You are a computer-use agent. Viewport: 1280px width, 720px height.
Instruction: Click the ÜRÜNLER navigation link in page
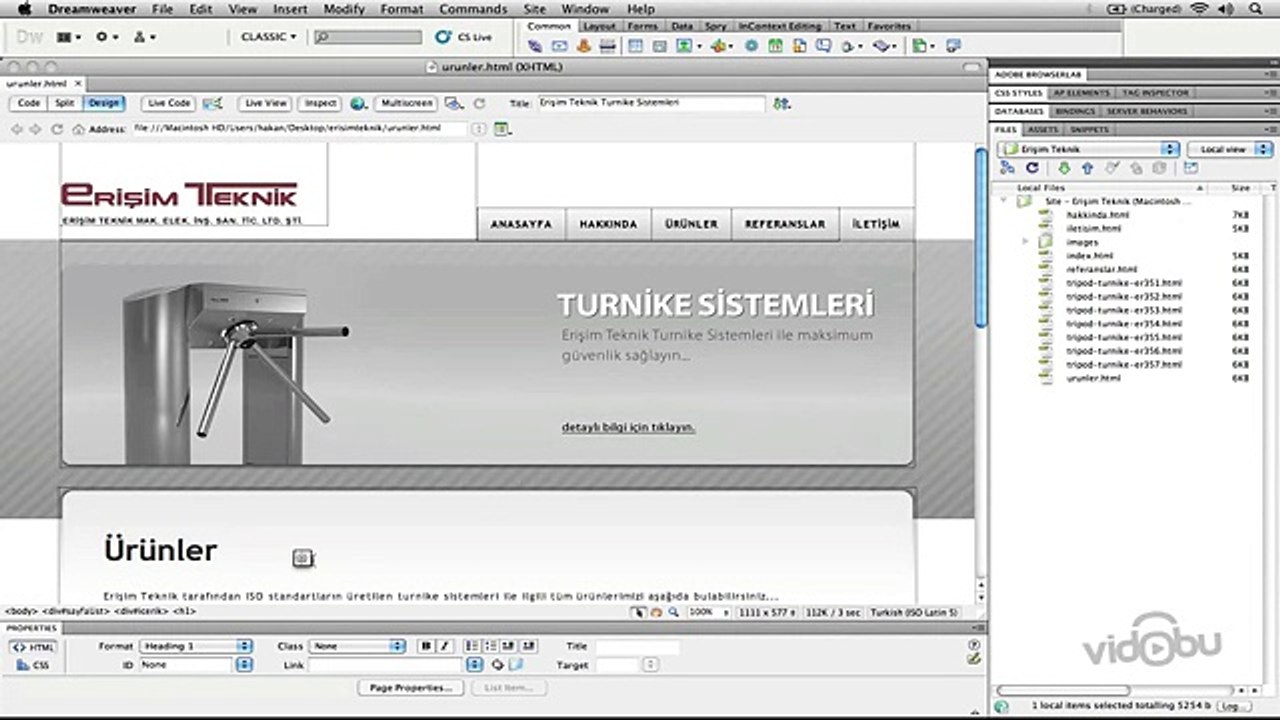[x=691, y=224]
